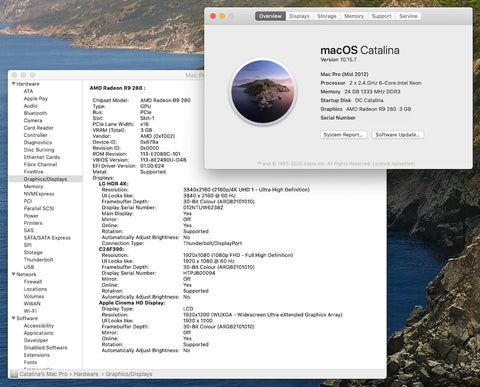Minimize the About This Mac window
This screenshot has height=387, width=480.
click(222, 16)
